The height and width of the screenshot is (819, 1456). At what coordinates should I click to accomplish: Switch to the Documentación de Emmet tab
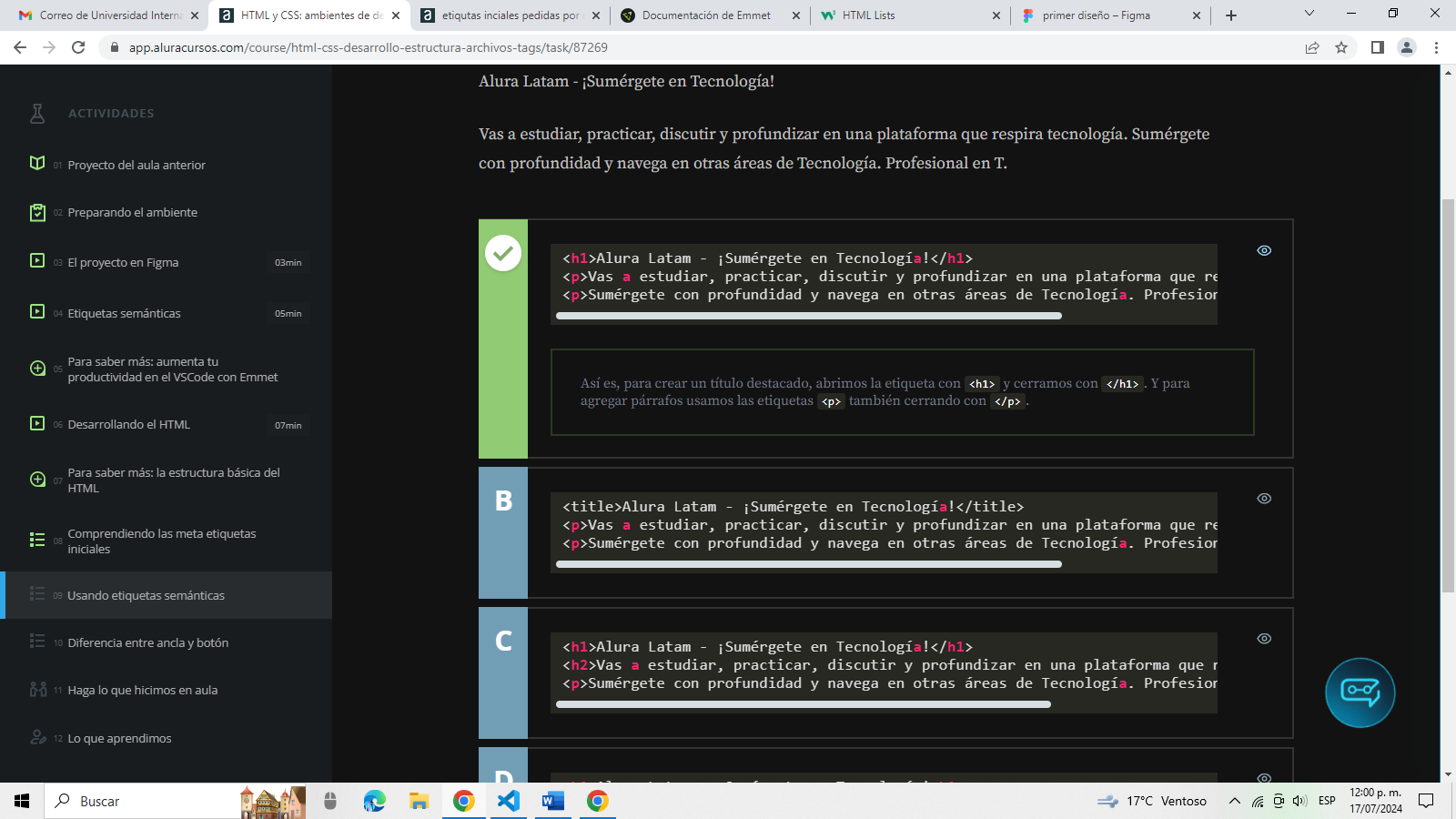pos(710,15)
